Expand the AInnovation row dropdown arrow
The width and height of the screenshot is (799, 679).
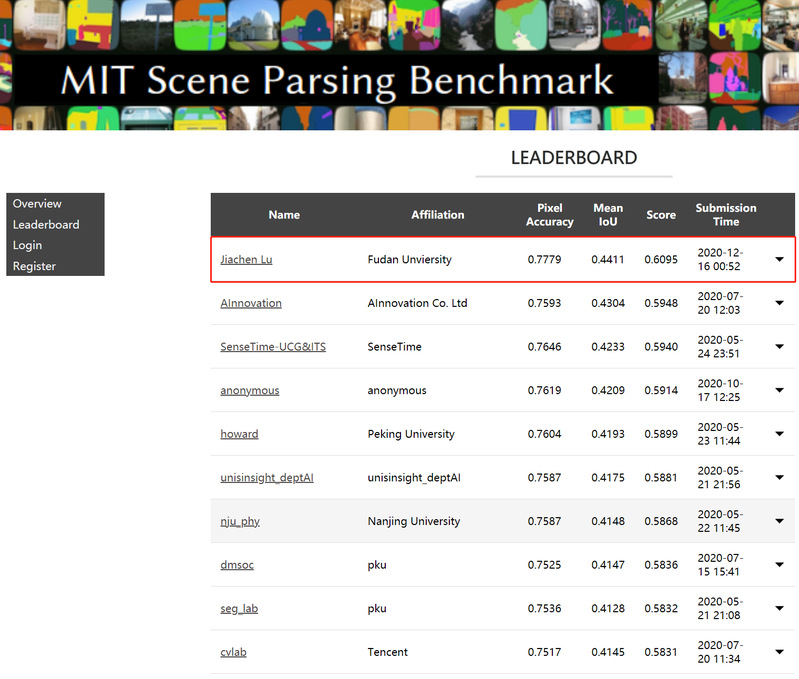[x=780, y=303]
